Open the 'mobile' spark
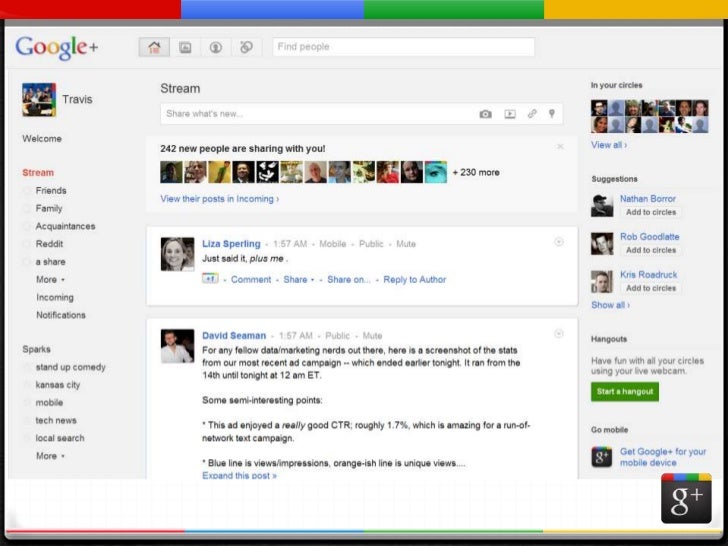The height and width of the screenshot is (546, 728). (x=49, y=402)
